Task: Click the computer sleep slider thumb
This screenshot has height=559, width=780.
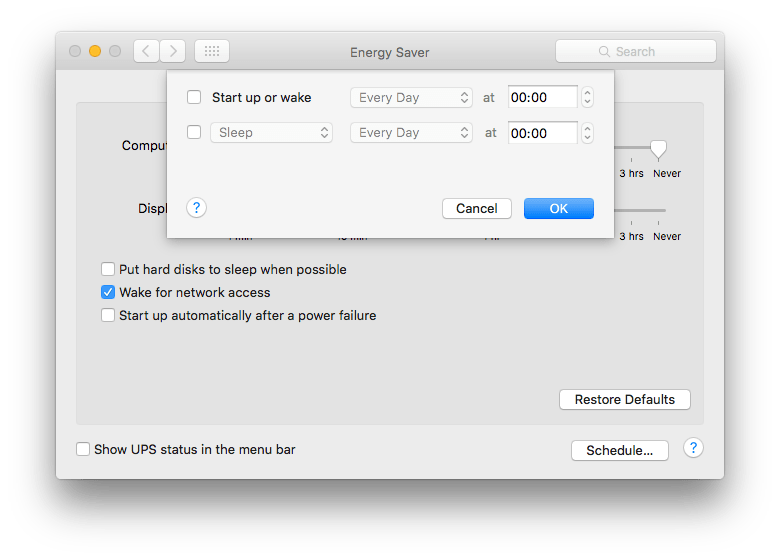Action: click(658, 149)
